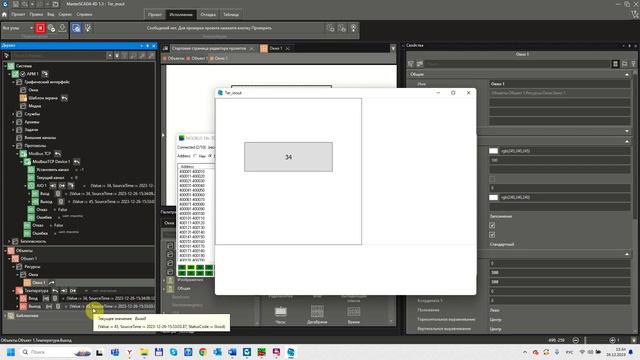Click the arrow icon next to Окно 1 tree item
The image size is (640, 360).
(x=52, y=282)
